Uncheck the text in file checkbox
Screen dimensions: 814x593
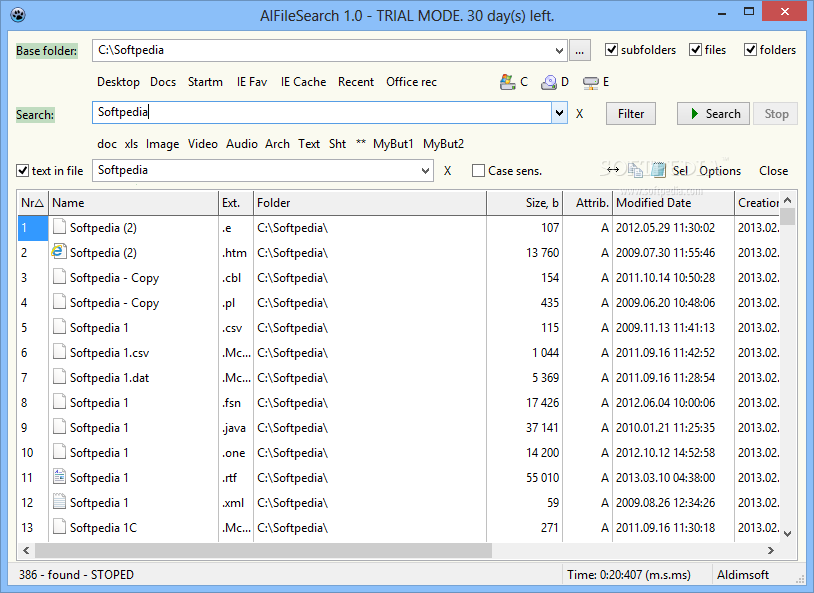(x=22, y=170)
